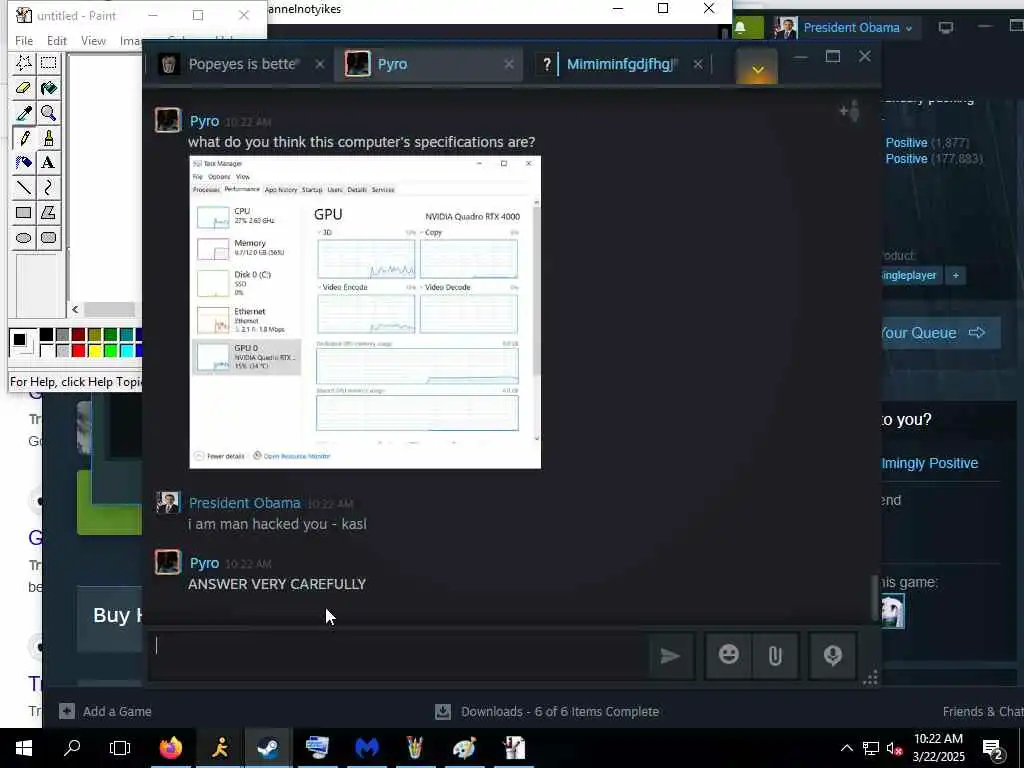The image size is (1024, 768).
Task: Switch to the Popeyes is better chat tab
Action: click(242, 64)
